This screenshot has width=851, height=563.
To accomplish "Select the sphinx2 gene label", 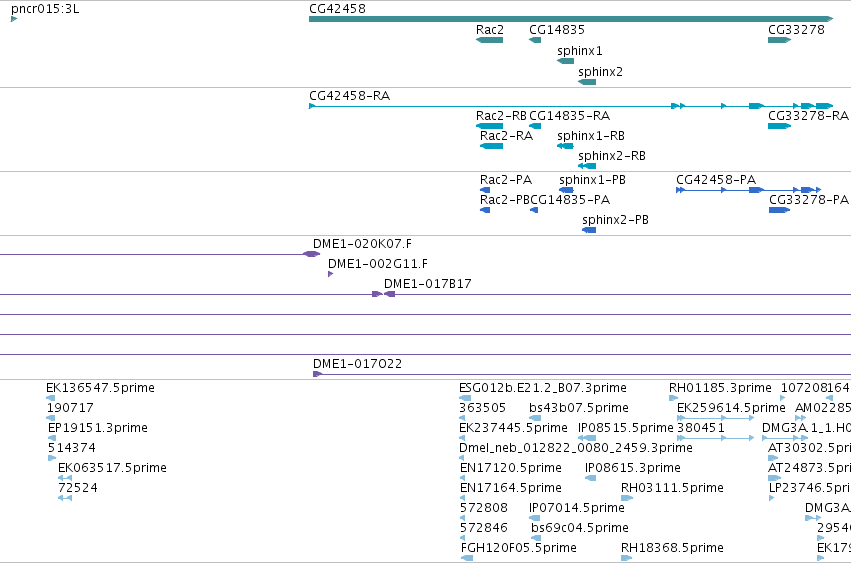I will coord(600,72).
